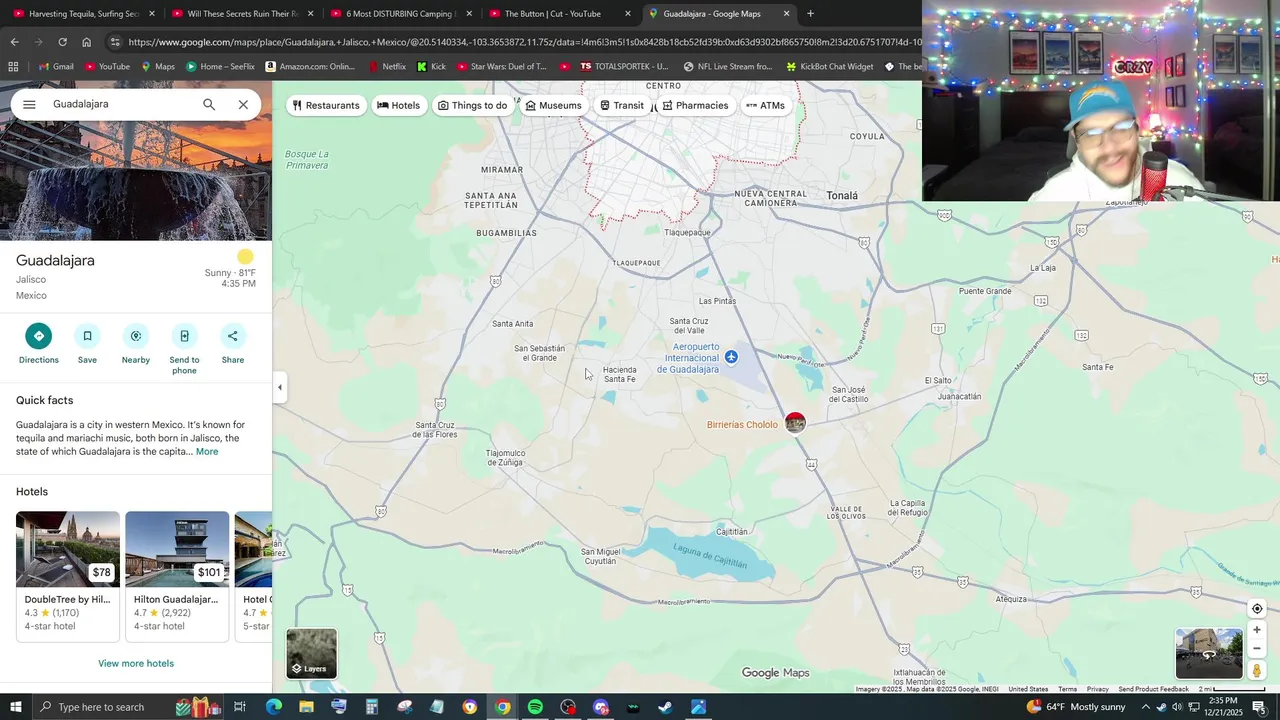The image size is (1280, 720).
Task: Expand Quick facts with More link
Action: click(207, 452)
